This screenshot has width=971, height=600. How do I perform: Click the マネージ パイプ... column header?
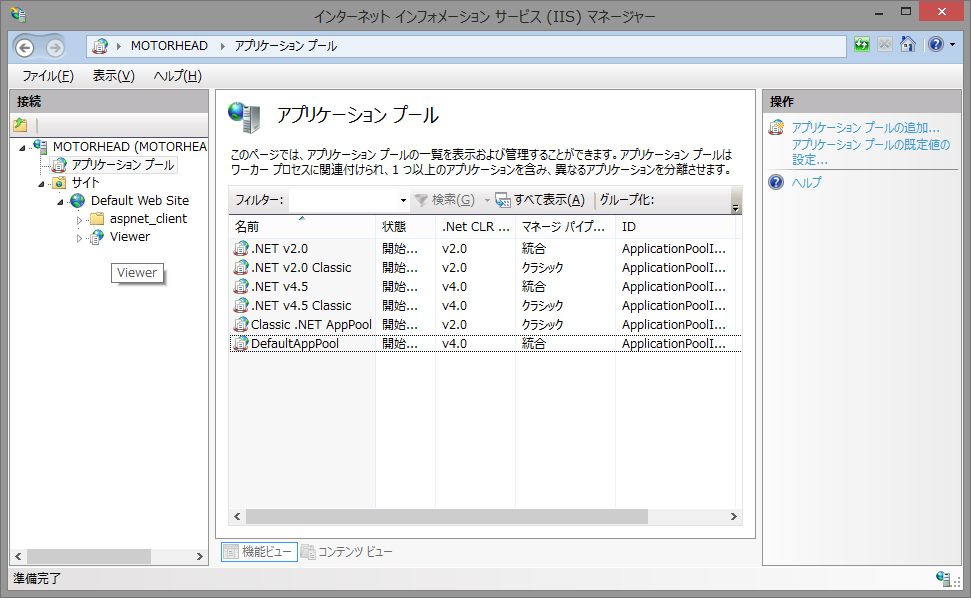click(565, 227)
